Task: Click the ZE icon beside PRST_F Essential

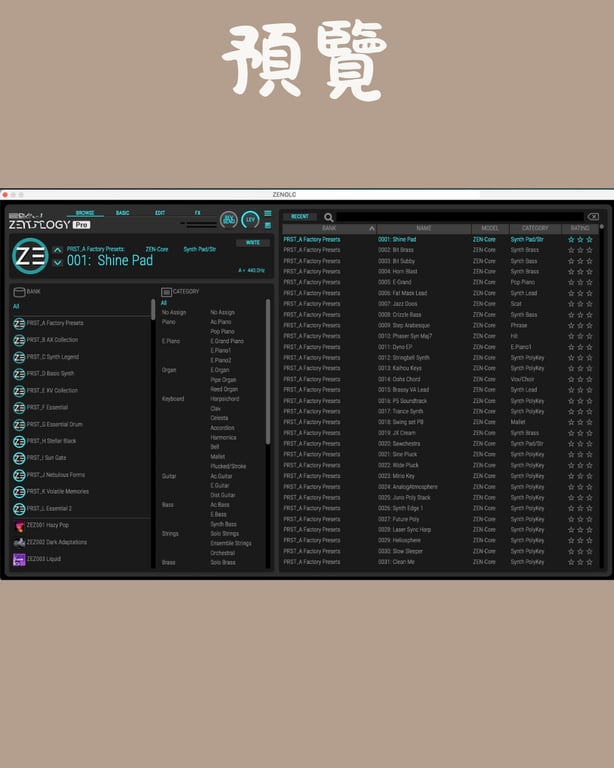Action: tap(19, 408)
